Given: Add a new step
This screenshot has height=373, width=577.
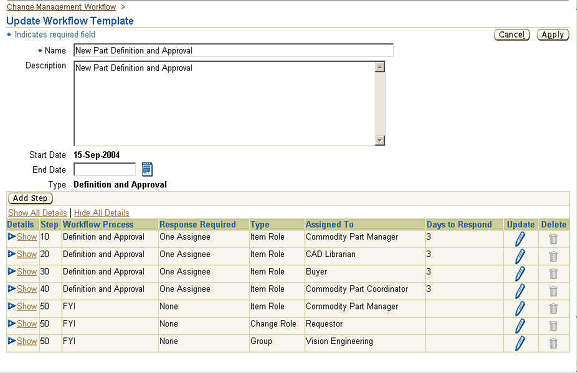Looking at the screenshot, I should (x=30, y=198).
